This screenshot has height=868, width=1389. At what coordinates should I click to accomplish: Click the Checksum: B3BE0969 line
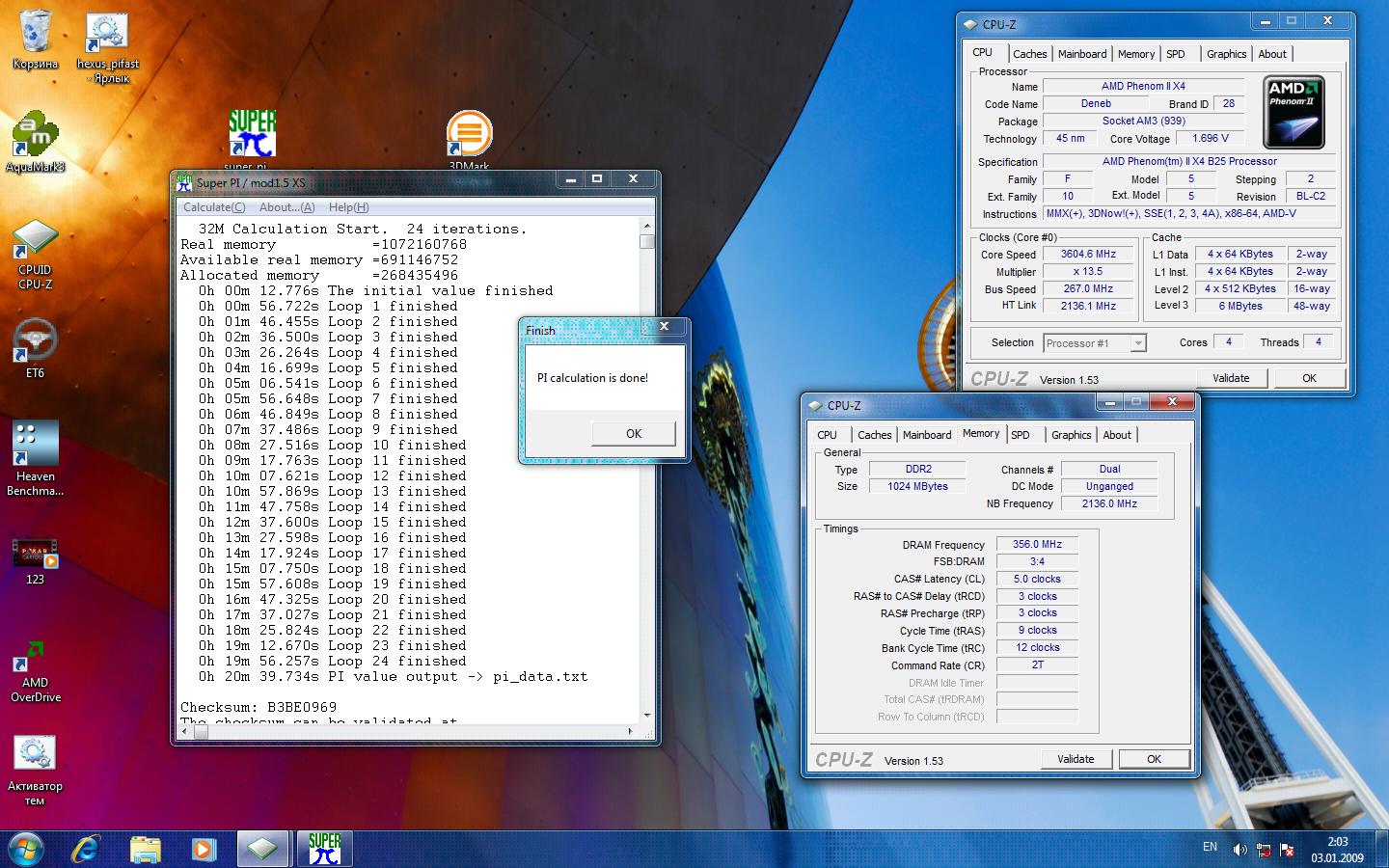point(259,707)
